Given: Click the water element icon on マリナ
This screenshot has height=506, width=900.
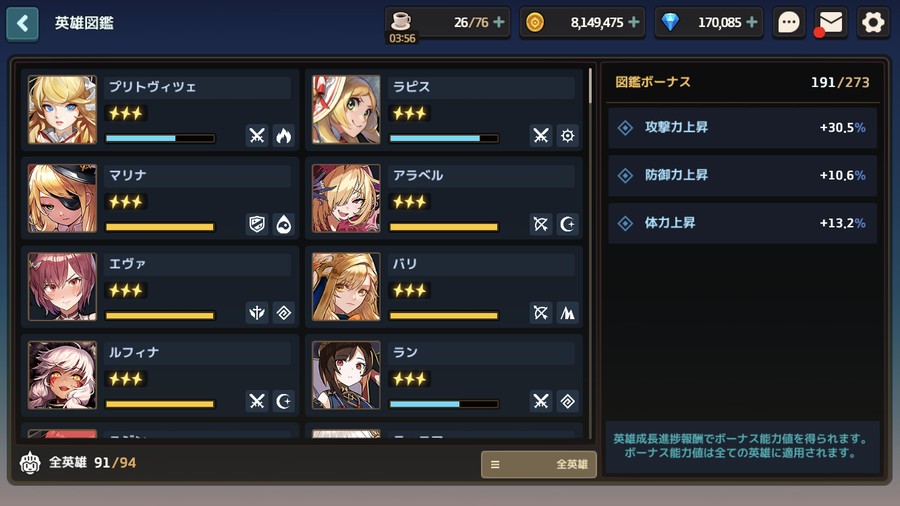Looking at the screenshot, I should click(284, 224).
